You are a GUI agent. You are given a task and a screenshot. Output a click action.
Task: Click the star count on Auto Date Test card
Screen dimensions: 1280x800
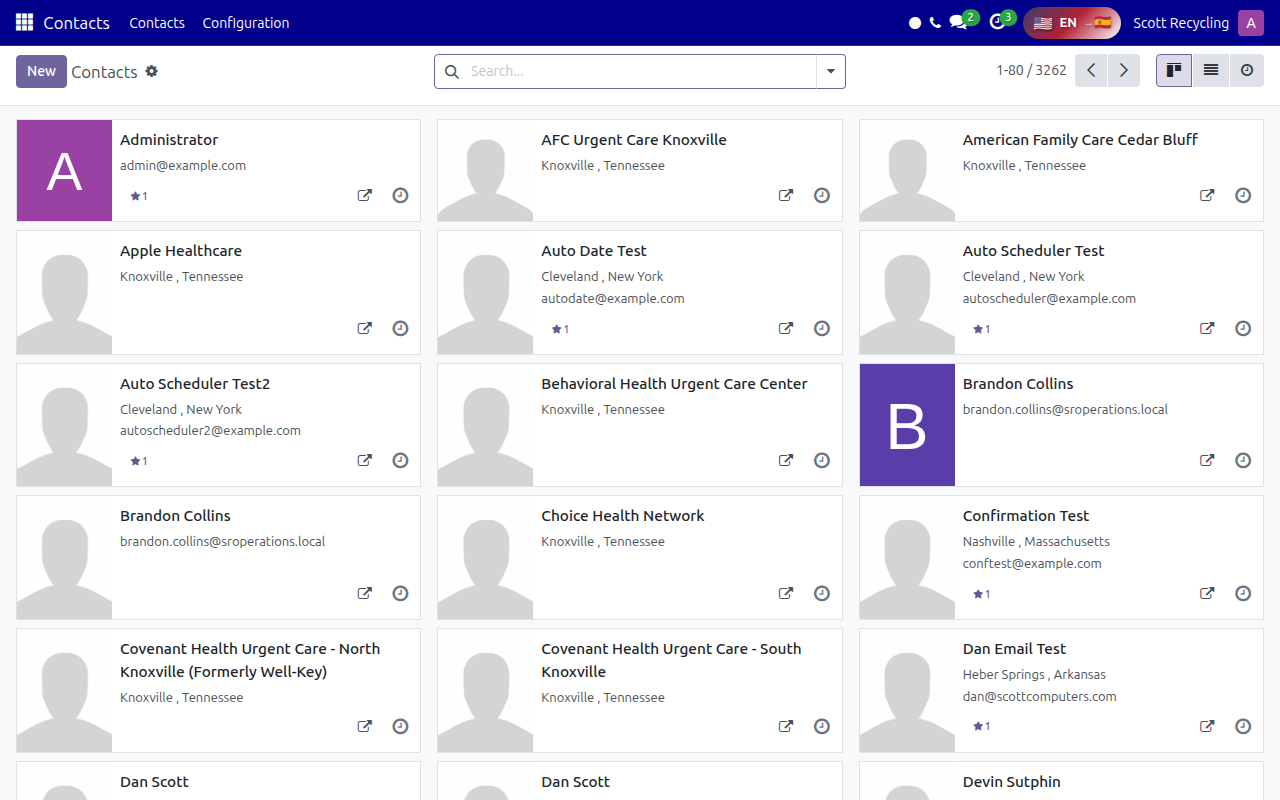pyautogui.click(x=560, y=329)
